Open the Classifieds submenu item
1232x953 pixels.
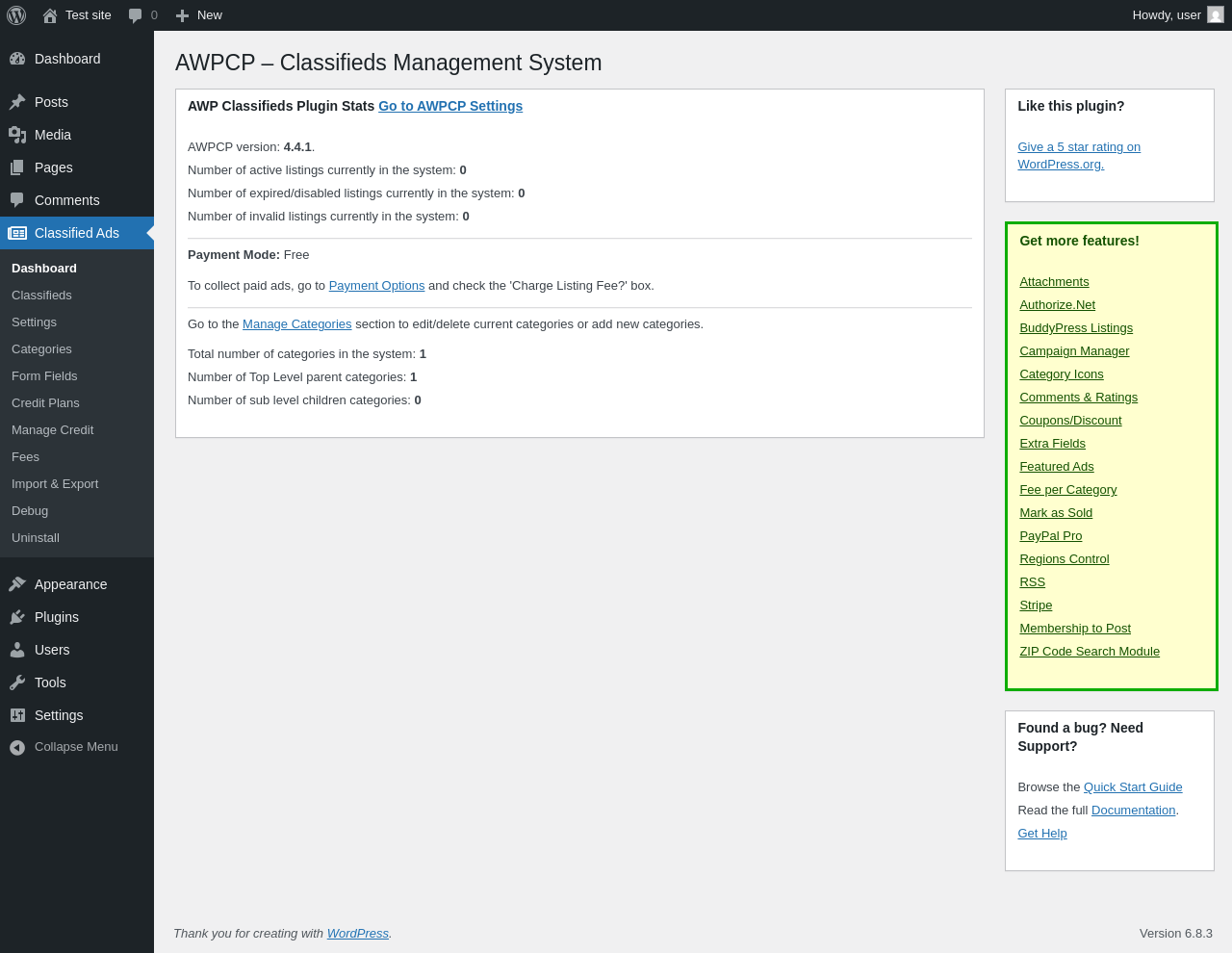pos(41,296)
